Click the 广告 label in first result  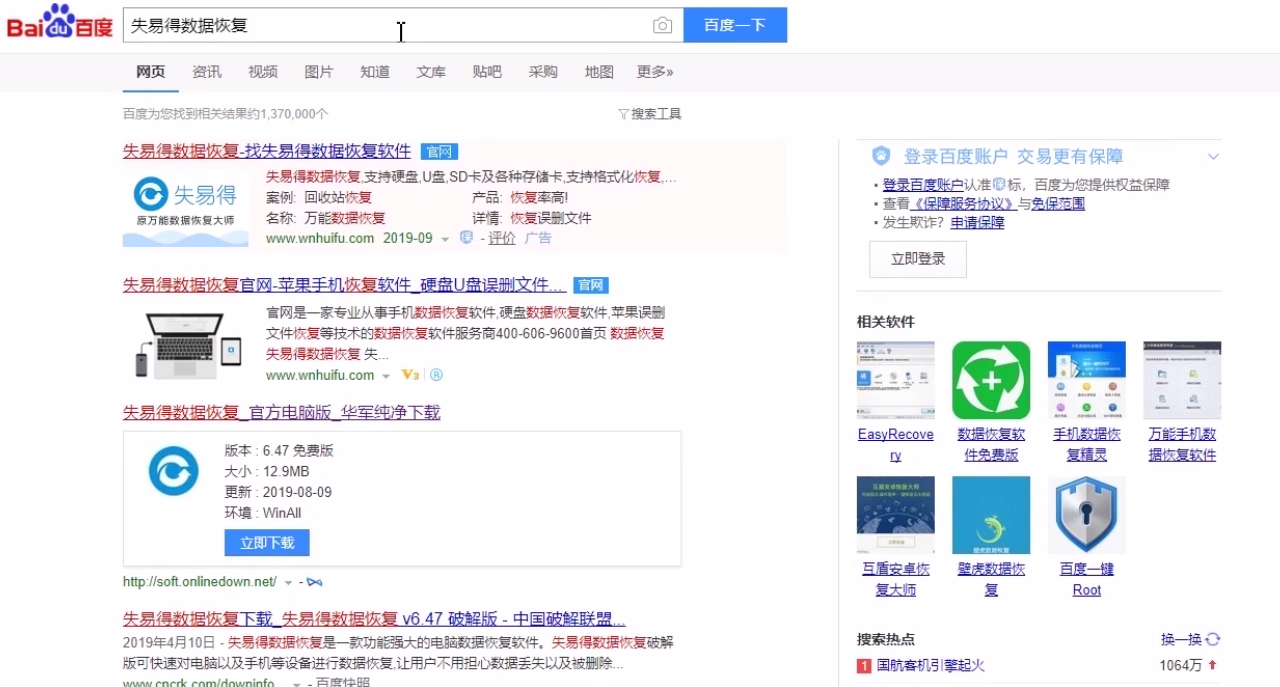coord(538,238)
